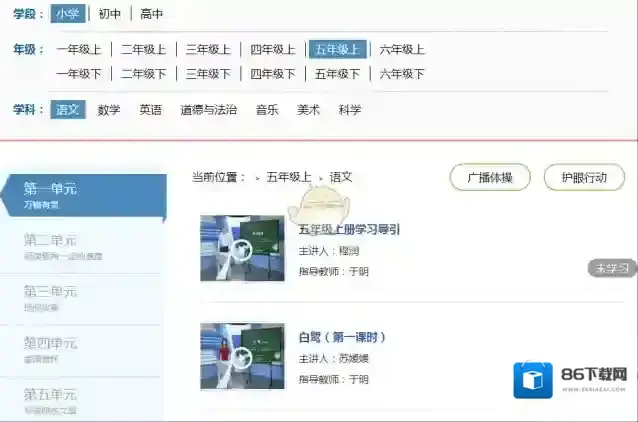
Task: Switch subject to 美术
Action: pyautogui.click(x=308, y=110)
